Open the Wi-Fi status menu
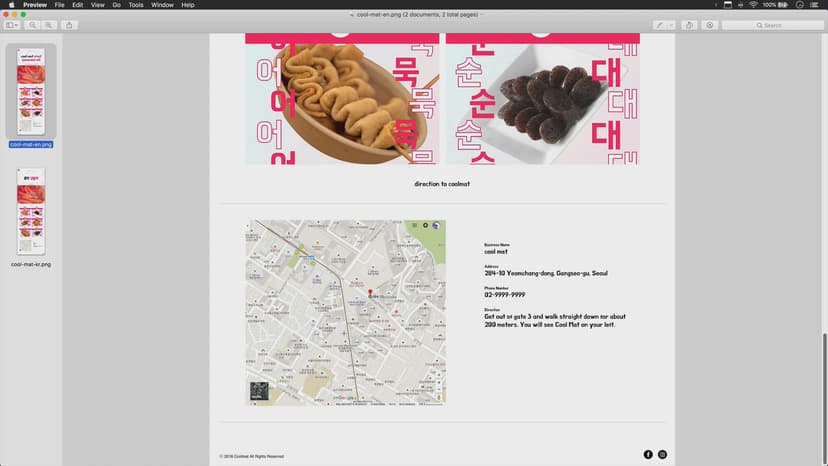This screenshot has height=466, width=828. coord(753,5)
